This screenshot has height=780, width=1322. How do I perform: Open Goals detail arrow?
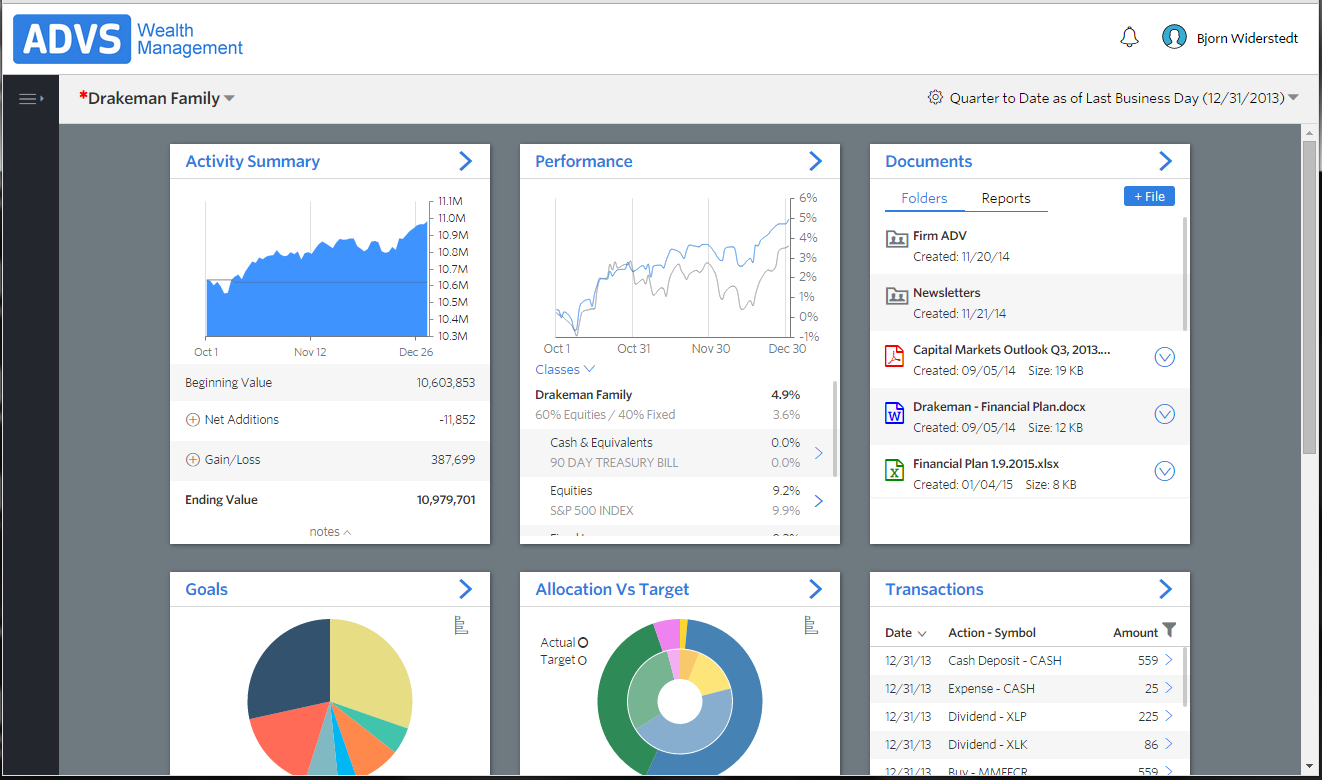click(465, 589)
